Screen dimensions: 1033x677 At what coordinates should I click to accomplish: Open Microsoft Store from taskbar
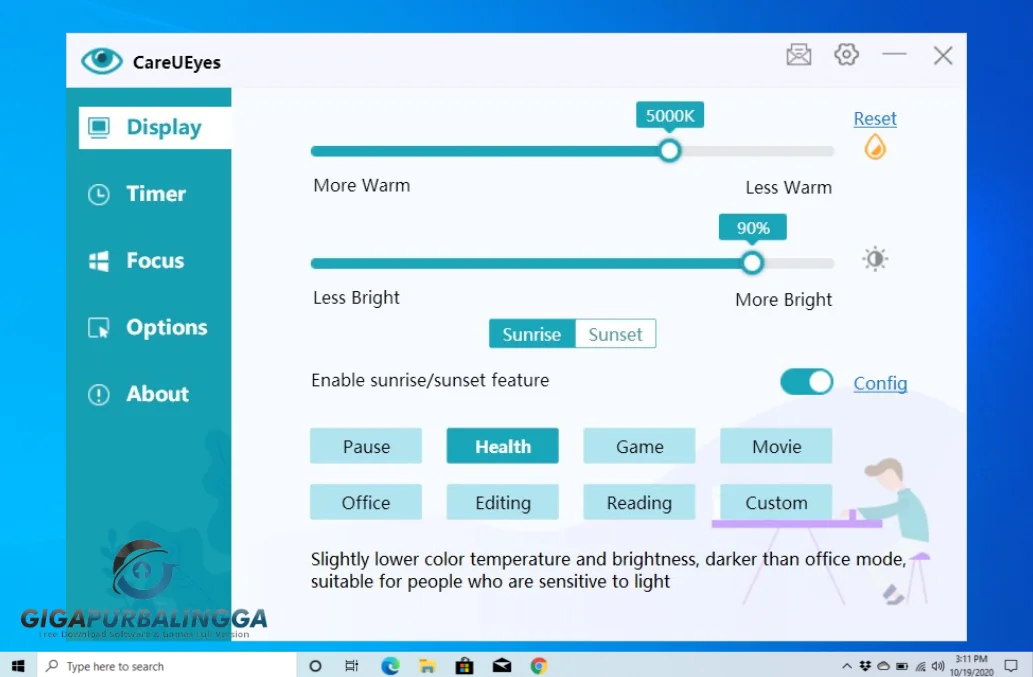pyautogui.click(x=464, y=666)
